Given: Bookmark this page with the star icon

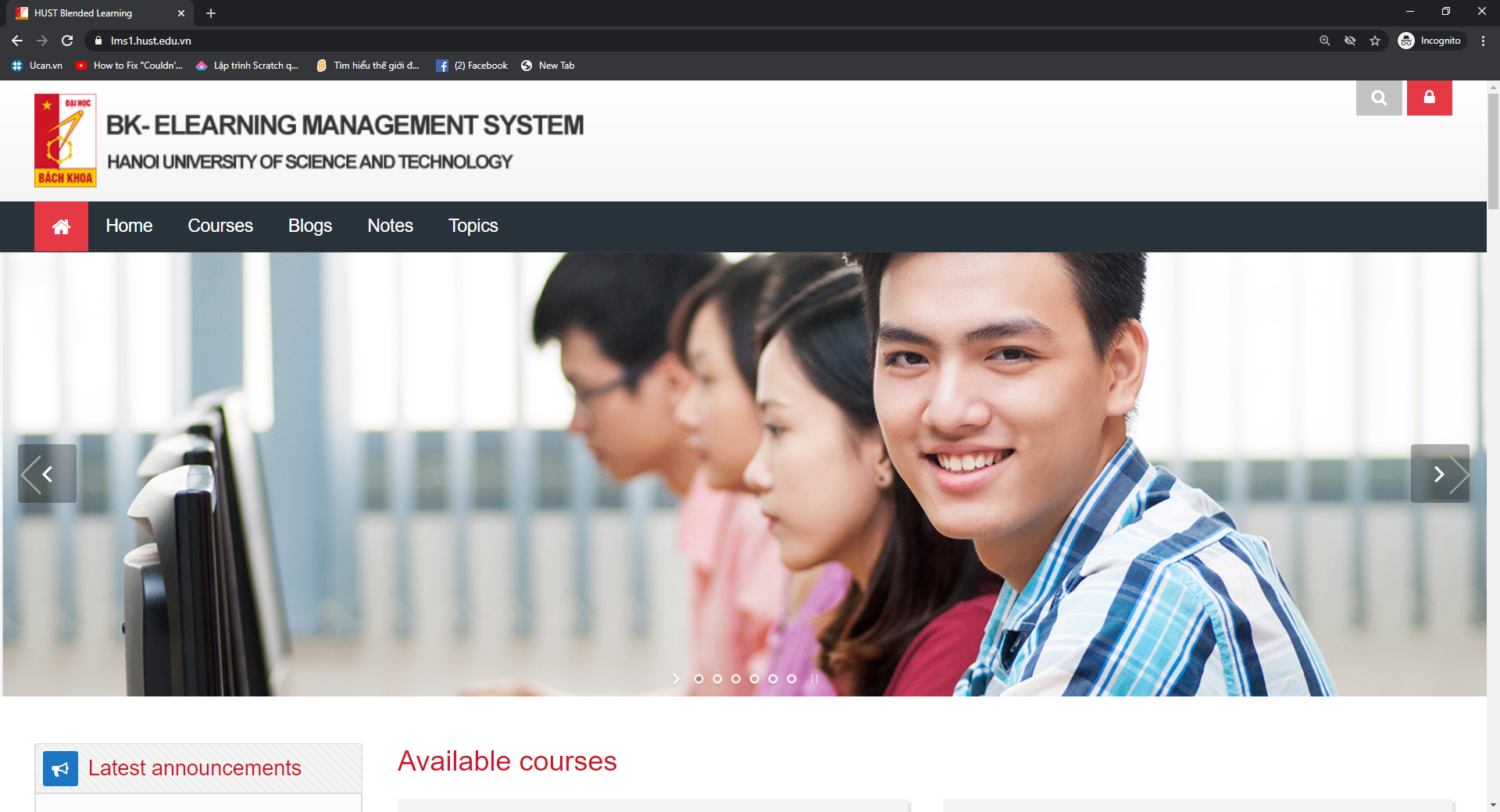Looking at the screenshot, I should coord(1375,41).
